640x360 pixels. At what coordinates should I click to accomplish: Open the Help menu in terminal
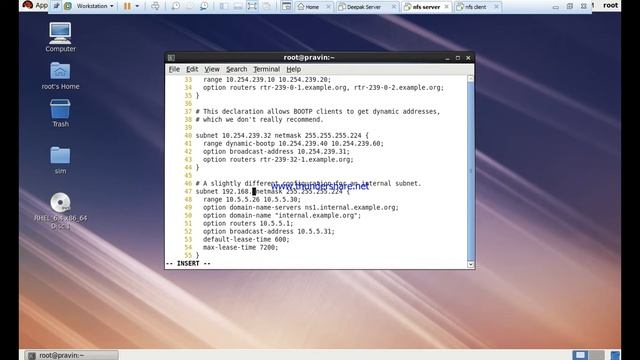click(293, 69)
